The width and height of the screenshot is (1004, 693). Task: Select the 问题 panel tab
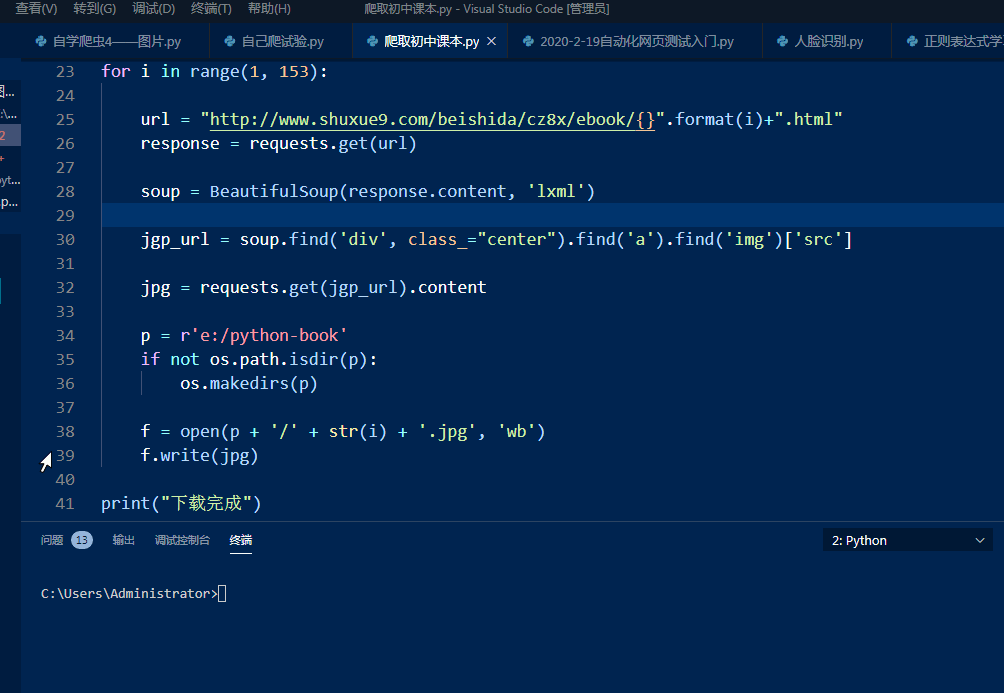pos(51,539)
